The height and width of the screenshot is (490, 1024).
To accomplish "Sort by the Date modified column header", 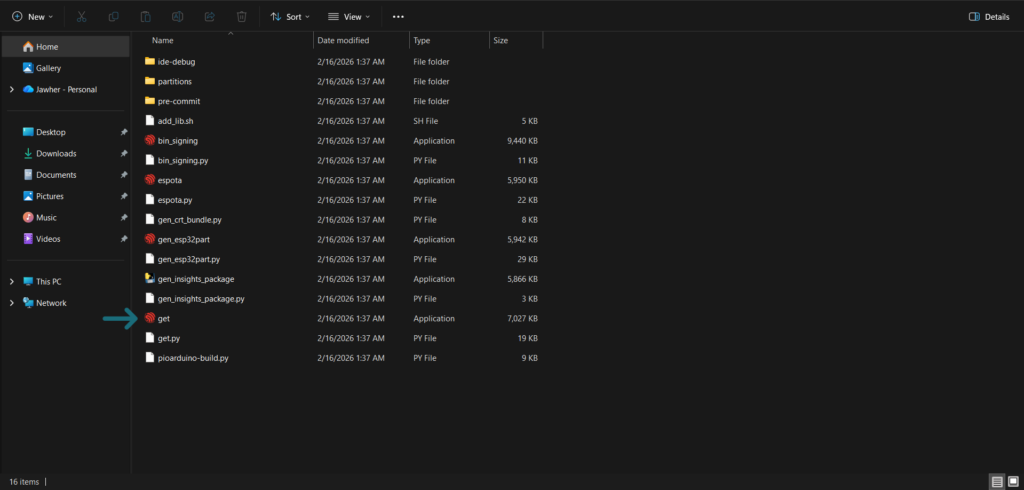I will pyautogui.click(x=343, y=40).
